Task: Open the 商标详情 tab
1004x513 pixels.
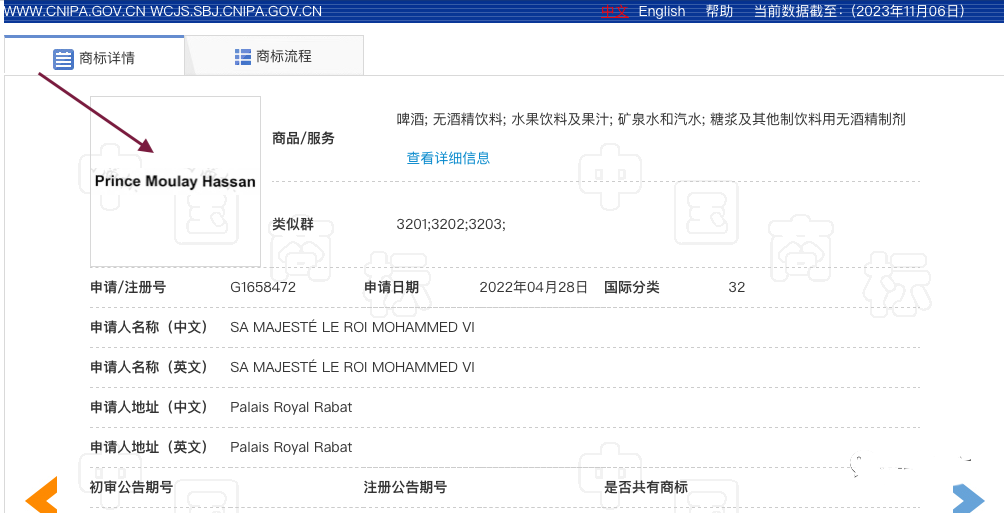Action: click(x=94, y=56)
